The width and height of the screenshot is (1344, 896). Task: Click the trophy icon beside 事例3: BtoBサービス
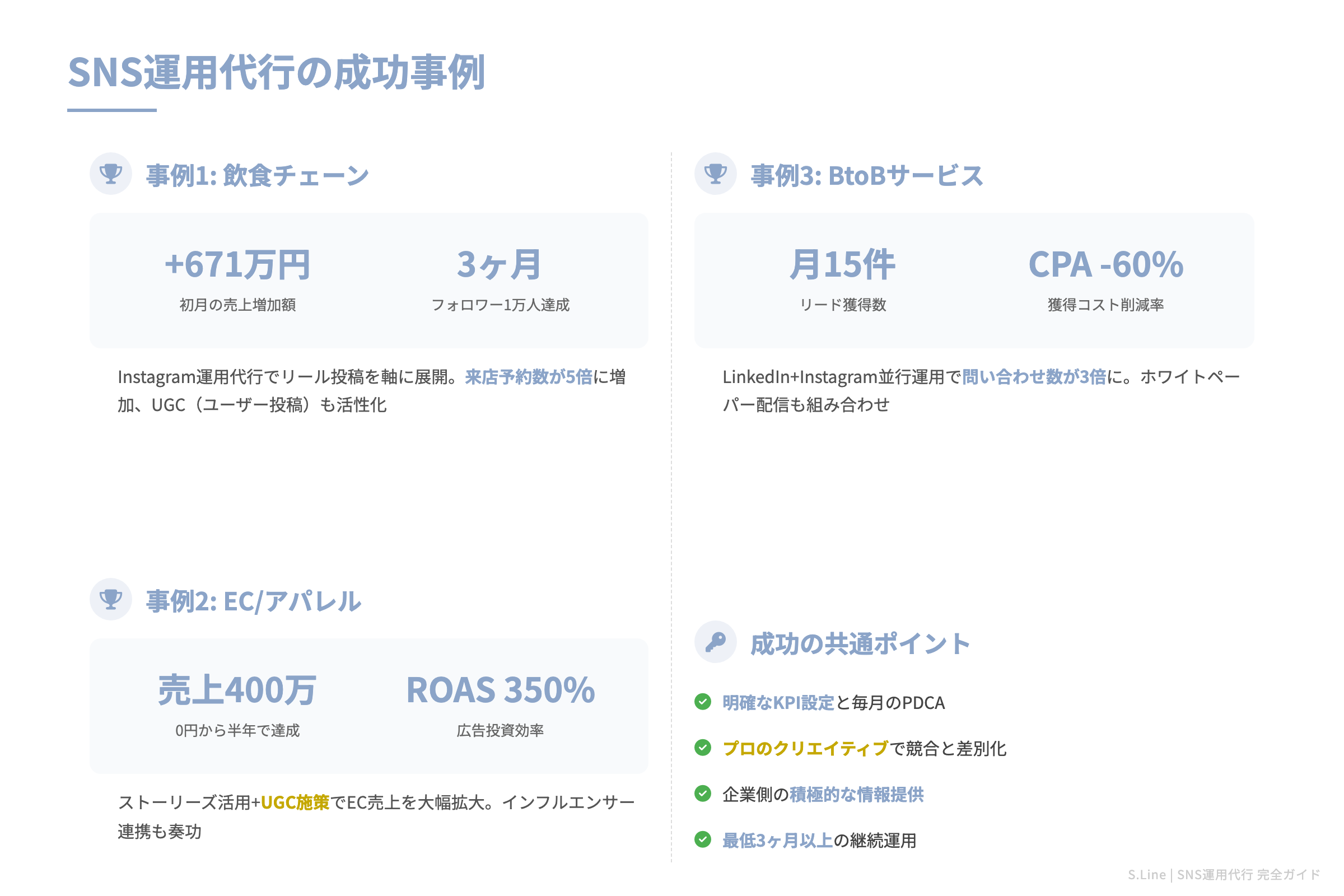(717, 173)
